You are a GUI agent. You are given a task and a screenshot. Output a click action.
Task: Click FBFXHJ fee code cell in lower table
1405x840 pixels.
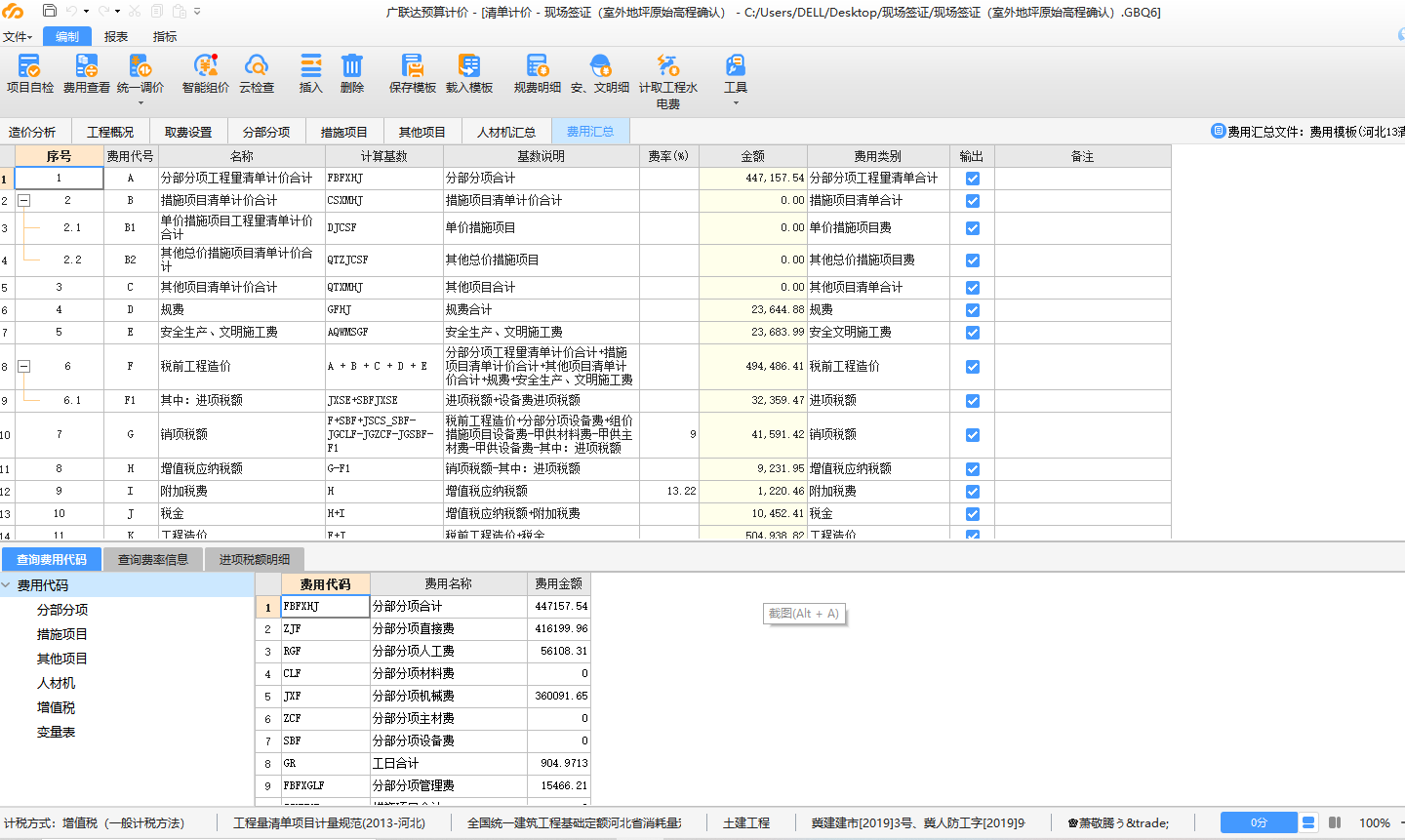326,606
